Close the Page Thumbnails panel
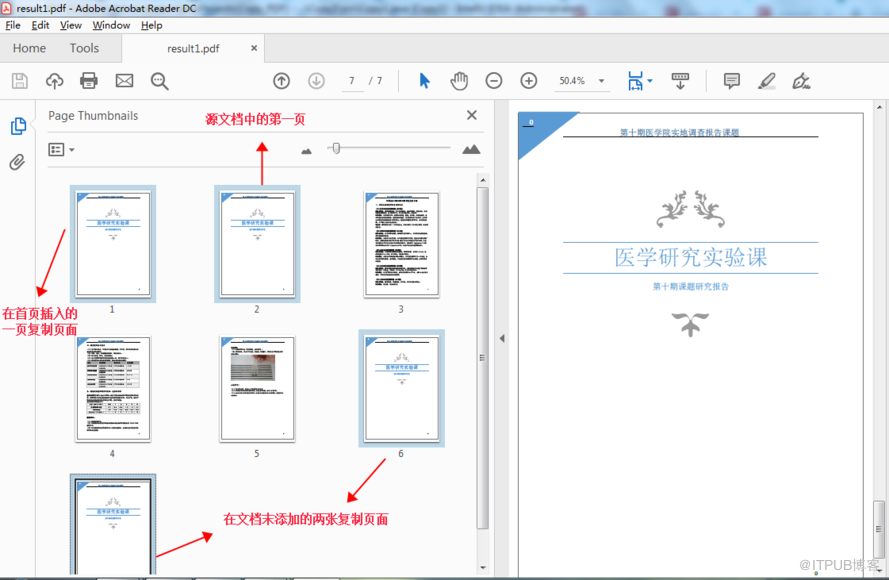 [472, 116]
